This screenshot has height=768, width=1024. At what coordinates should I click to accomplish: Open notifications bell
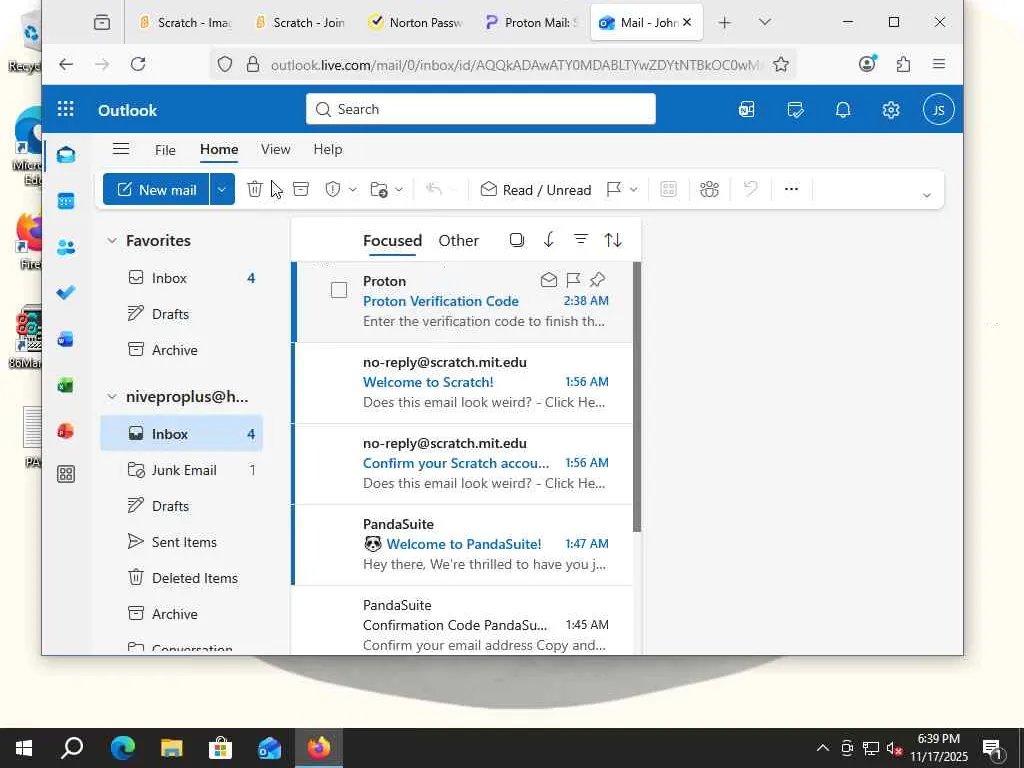tap(843, 109)
